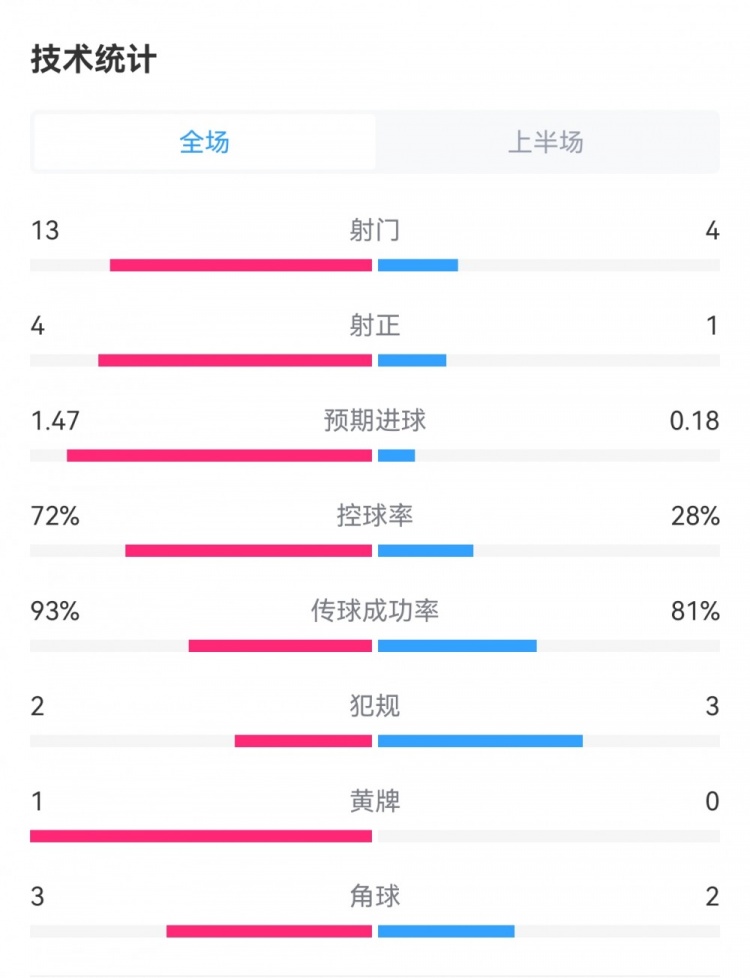This screenshot has height=978, width=750.
Task: Switch to the 全场 tab
Action: tap(205, 142)
